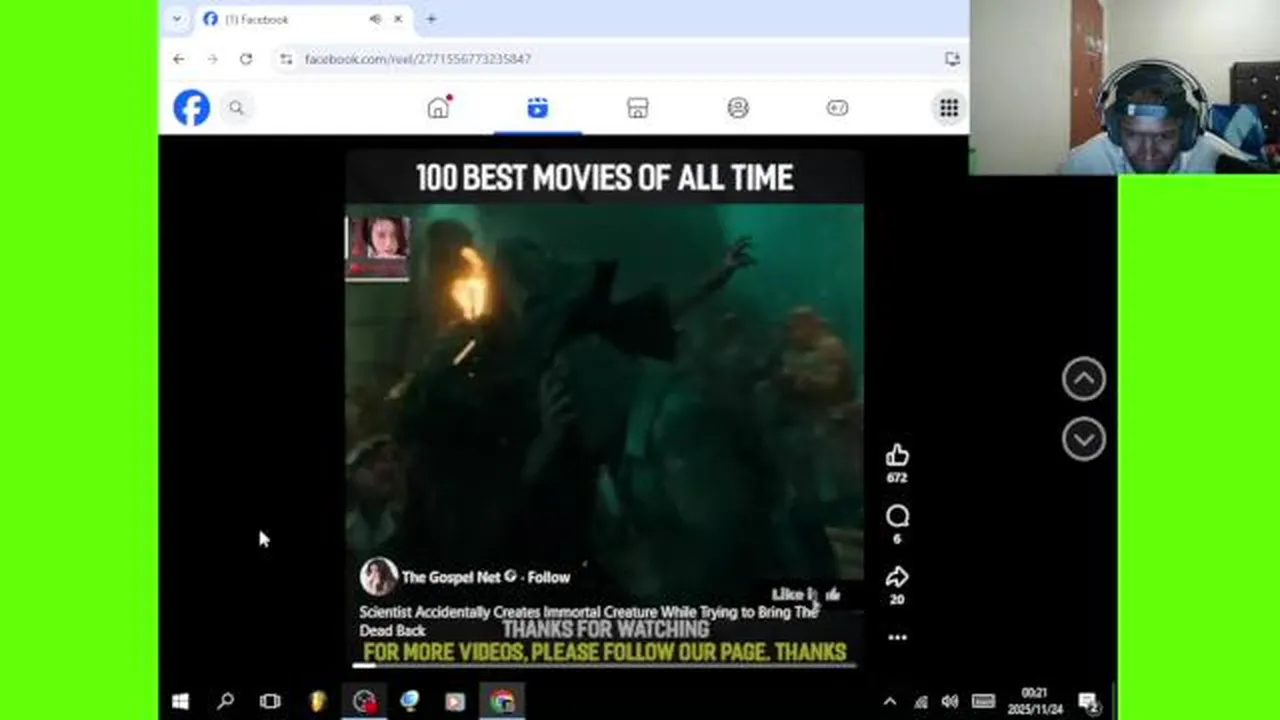Open the Facebook menu grid
This screenshot has width=1280, height=720.
(x=949, y=108)
